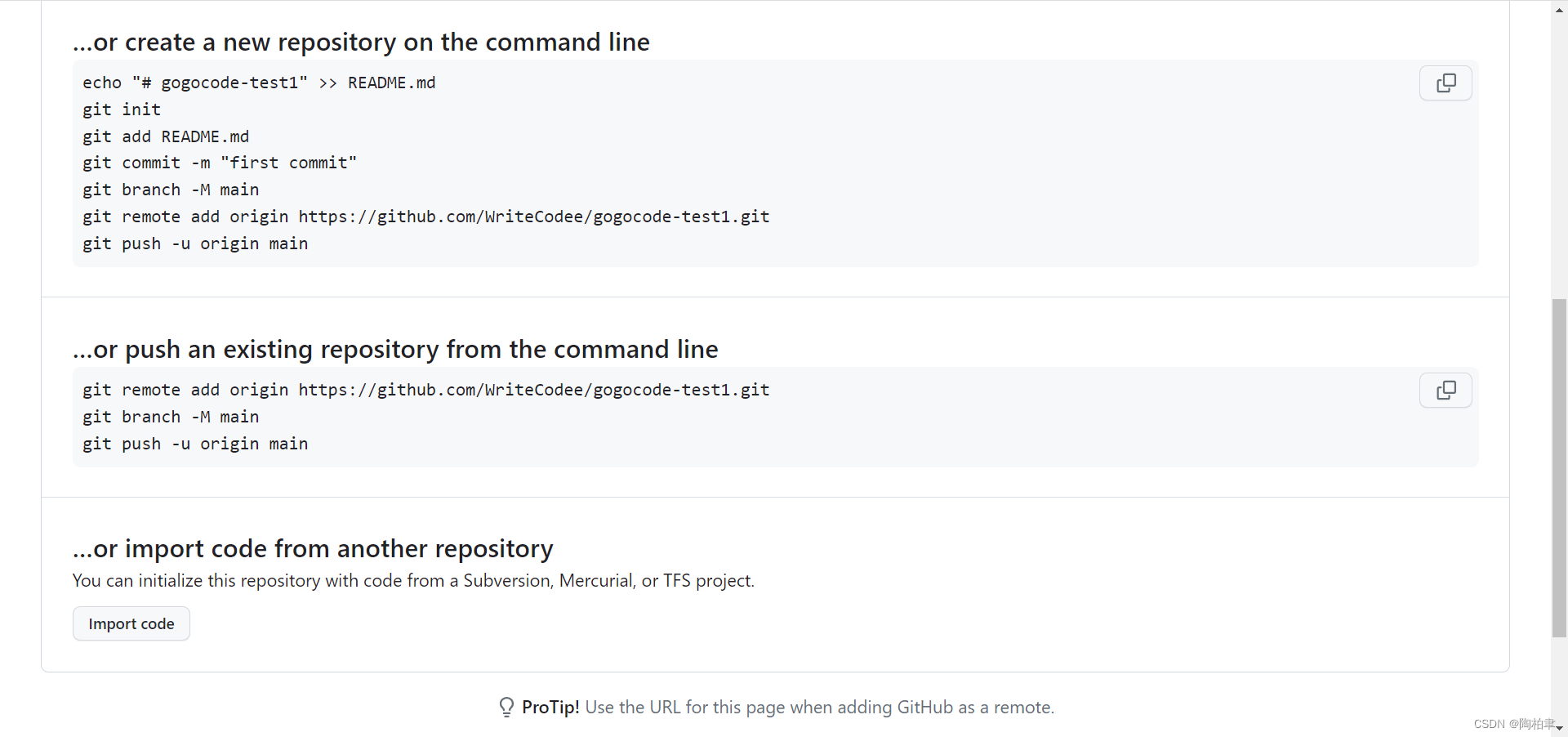Click the copy icon beside 'git remote' block
This screenshot has height=737, width=1568.
point(1445,390)
